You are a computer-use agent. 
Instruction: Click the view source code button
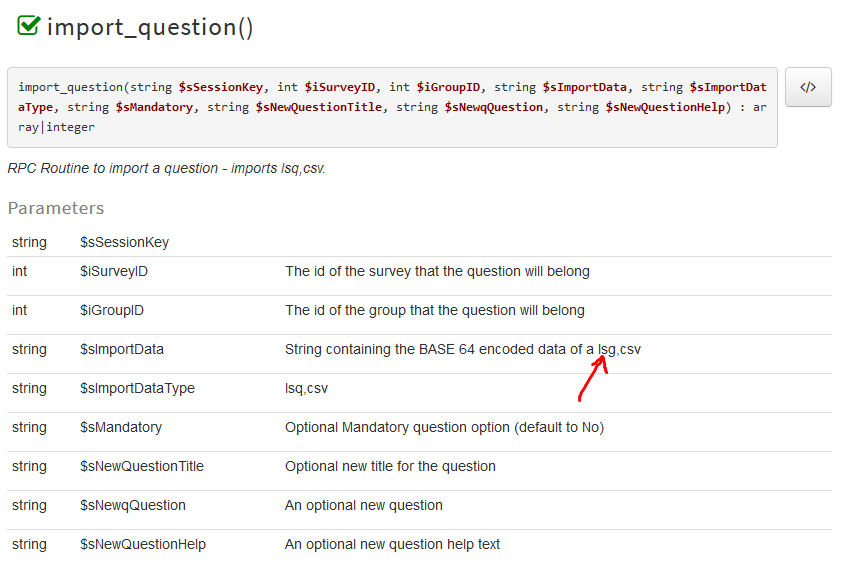pyautogui.click(x=808, y=87)
